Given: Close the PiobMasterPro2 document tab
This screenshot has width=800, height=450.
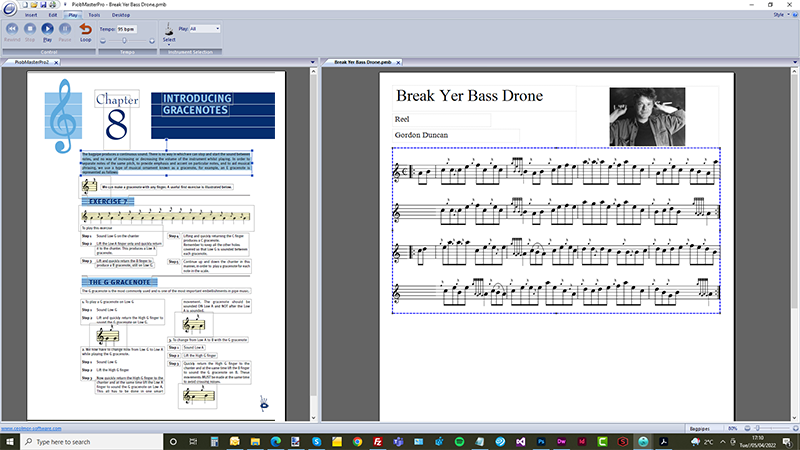Looking at the screenshot, I should [x=56, y=62].
